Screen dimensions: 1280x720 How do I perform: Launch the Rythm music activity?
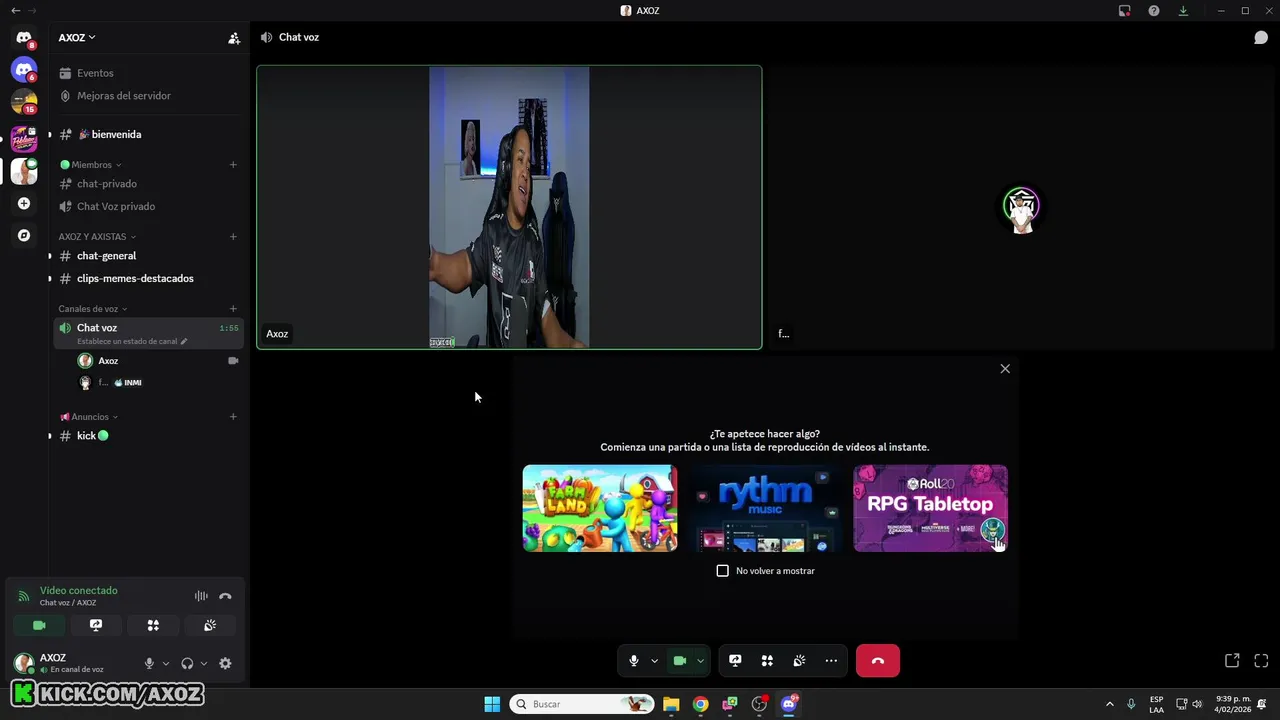[765, 508]
